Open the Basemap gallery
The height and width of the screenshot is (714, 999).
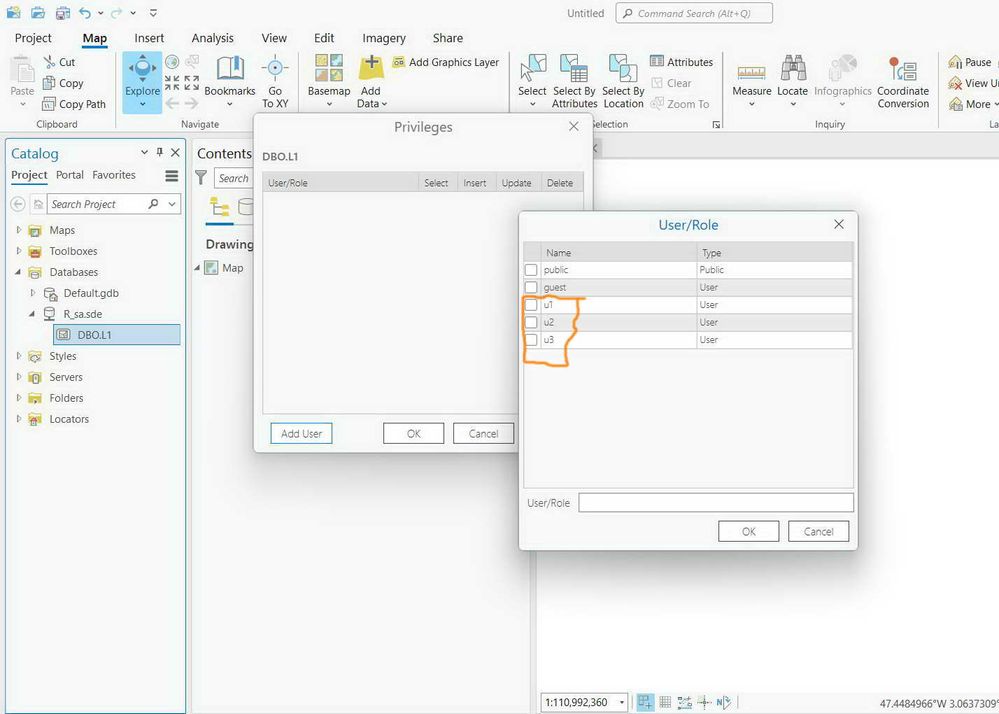329,81
